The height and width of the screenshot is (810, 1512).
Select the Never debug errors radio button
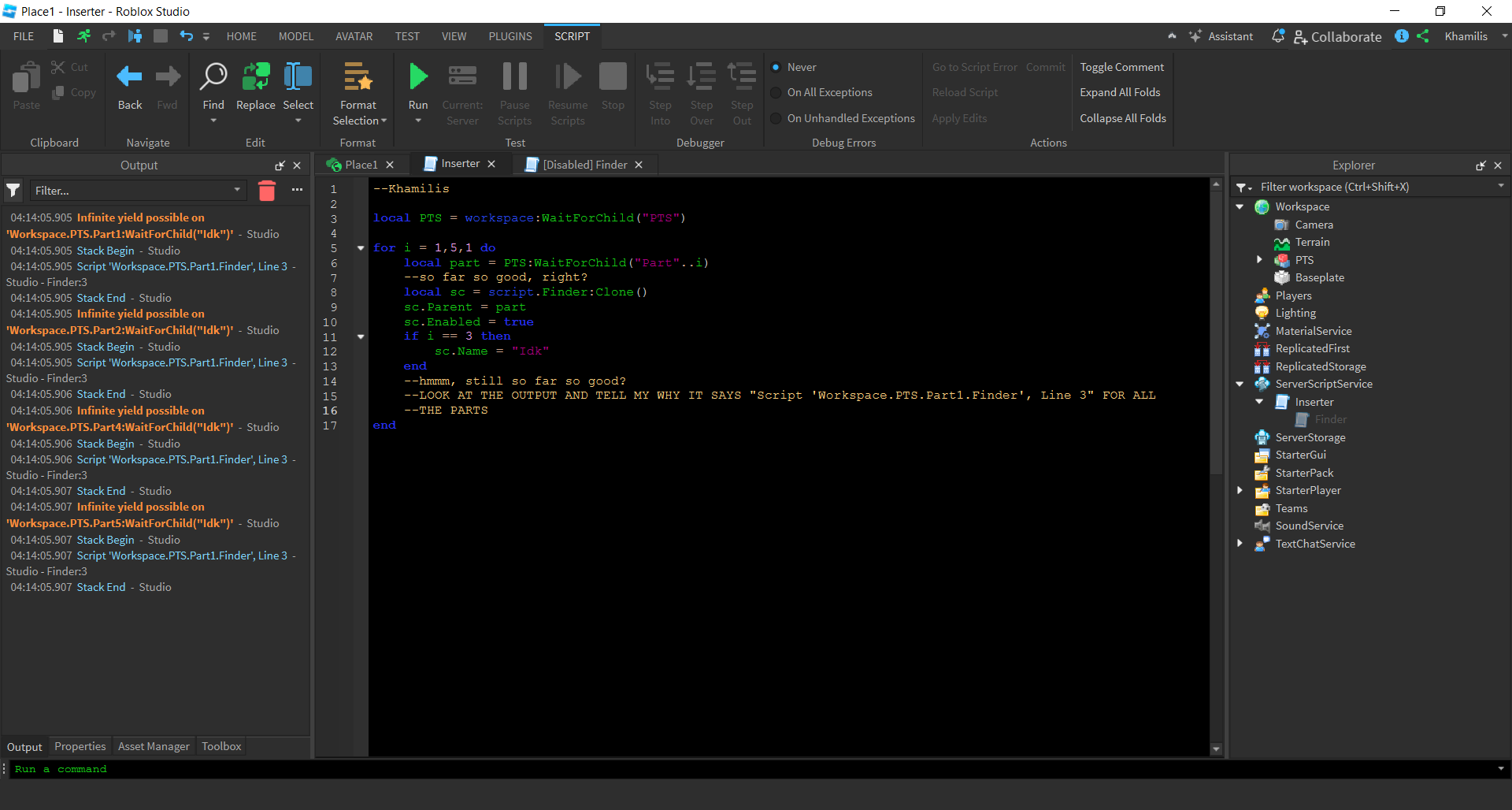tap(778, 67)
